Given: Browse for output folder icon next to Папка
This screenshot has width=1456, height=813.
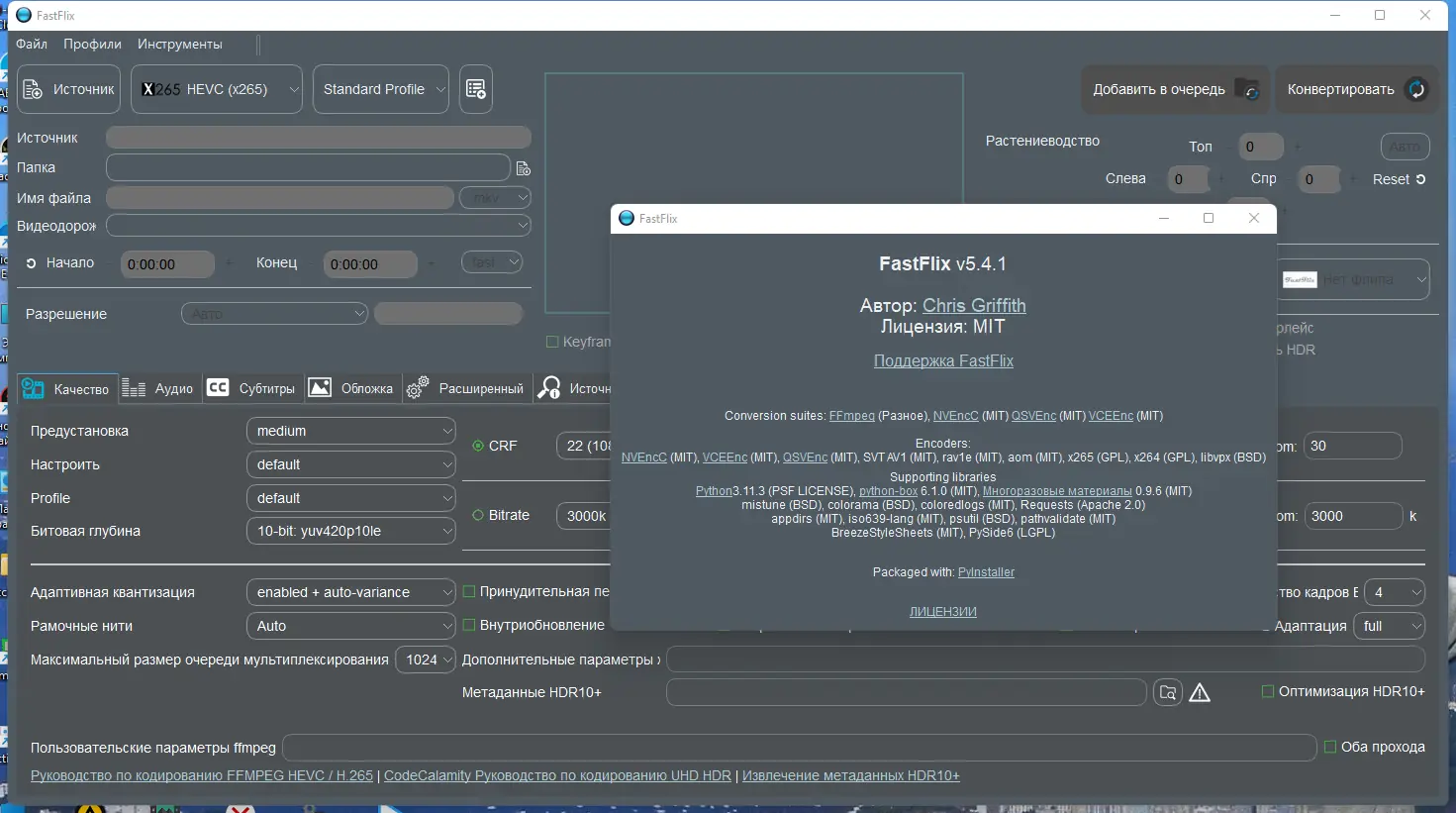Looking at the screenshot, I should pyautogui.click(x=524, y=168).
